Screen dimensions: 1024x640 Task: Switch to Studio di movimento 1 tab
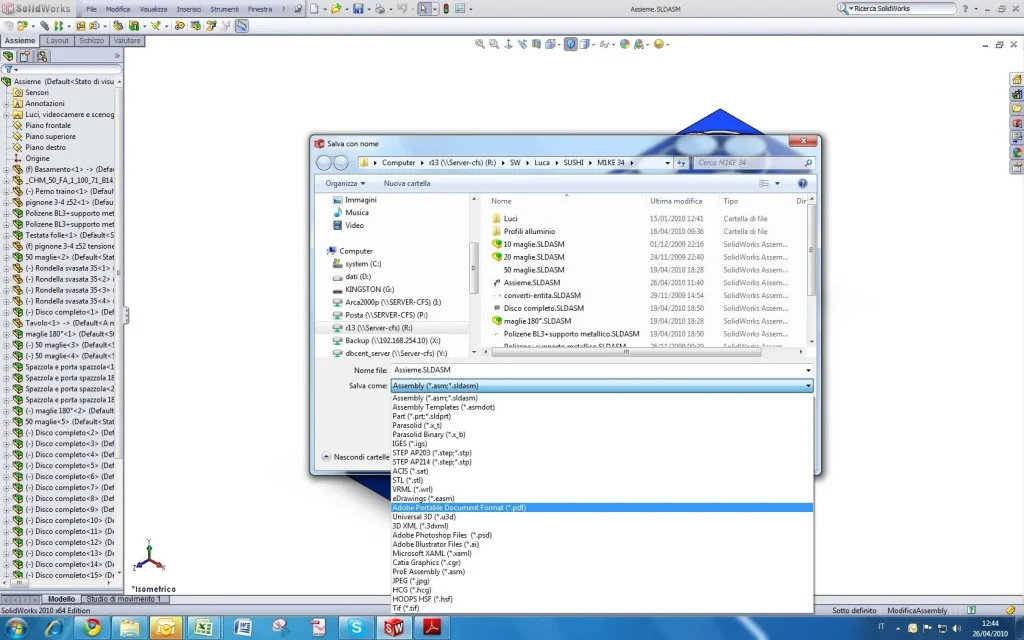pos(123,599)
